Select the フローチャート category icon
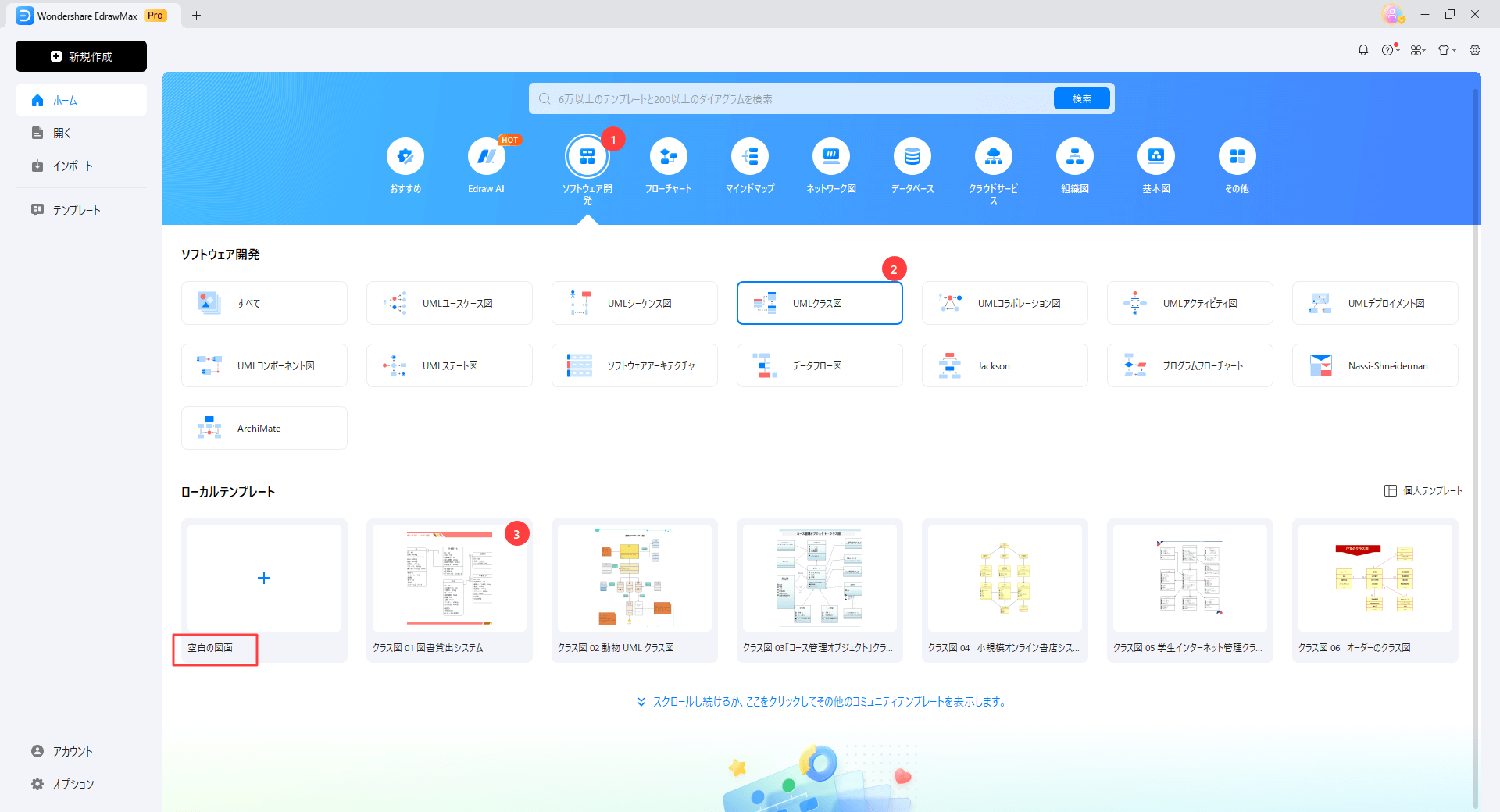The height and width of the screenshot is (812, 1500). pyautogui.click(x=669, y=157)
